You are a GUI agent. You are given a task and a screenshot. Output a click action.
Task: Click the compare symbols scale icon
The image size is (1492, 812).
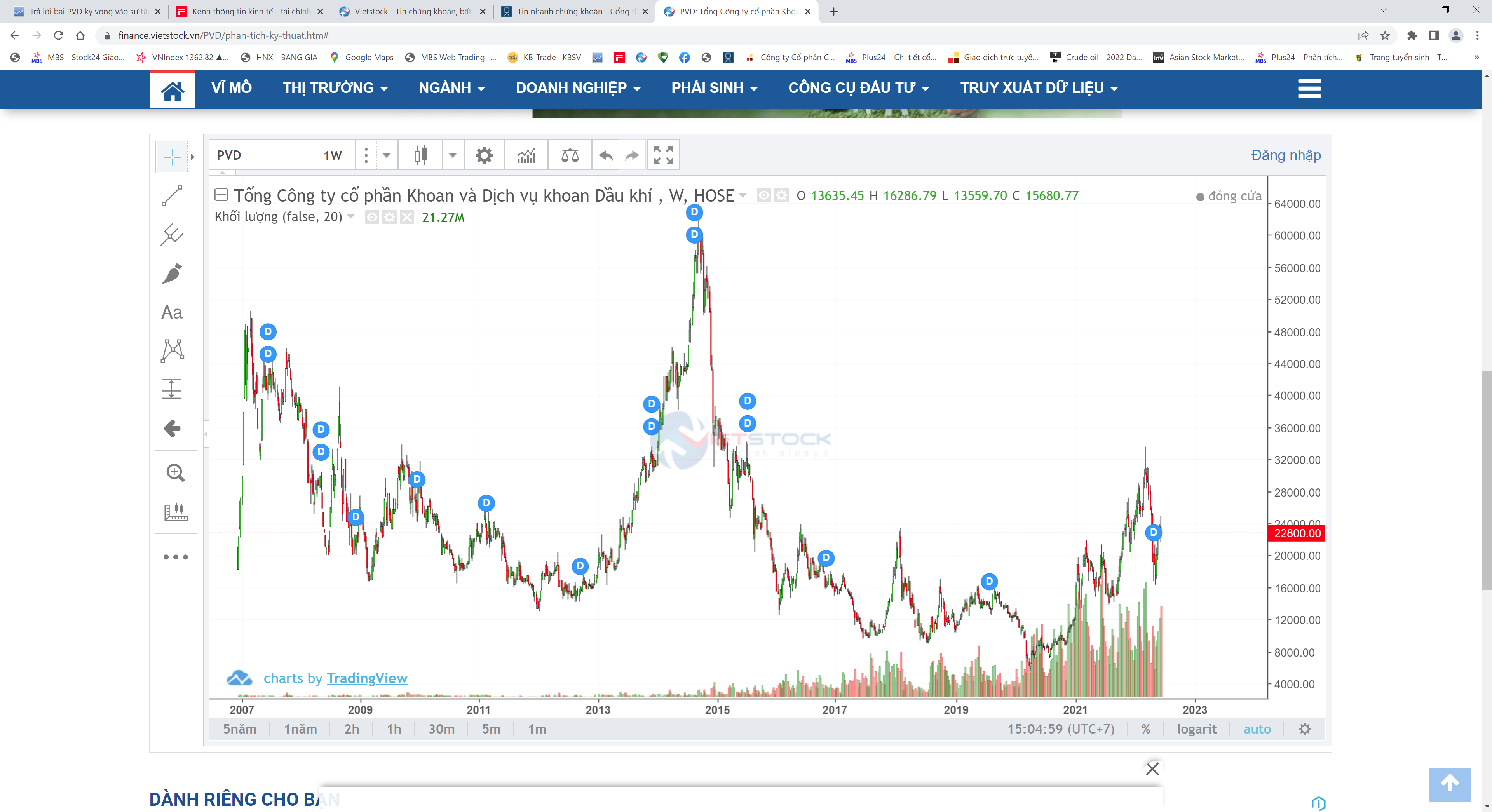[570, 155]
